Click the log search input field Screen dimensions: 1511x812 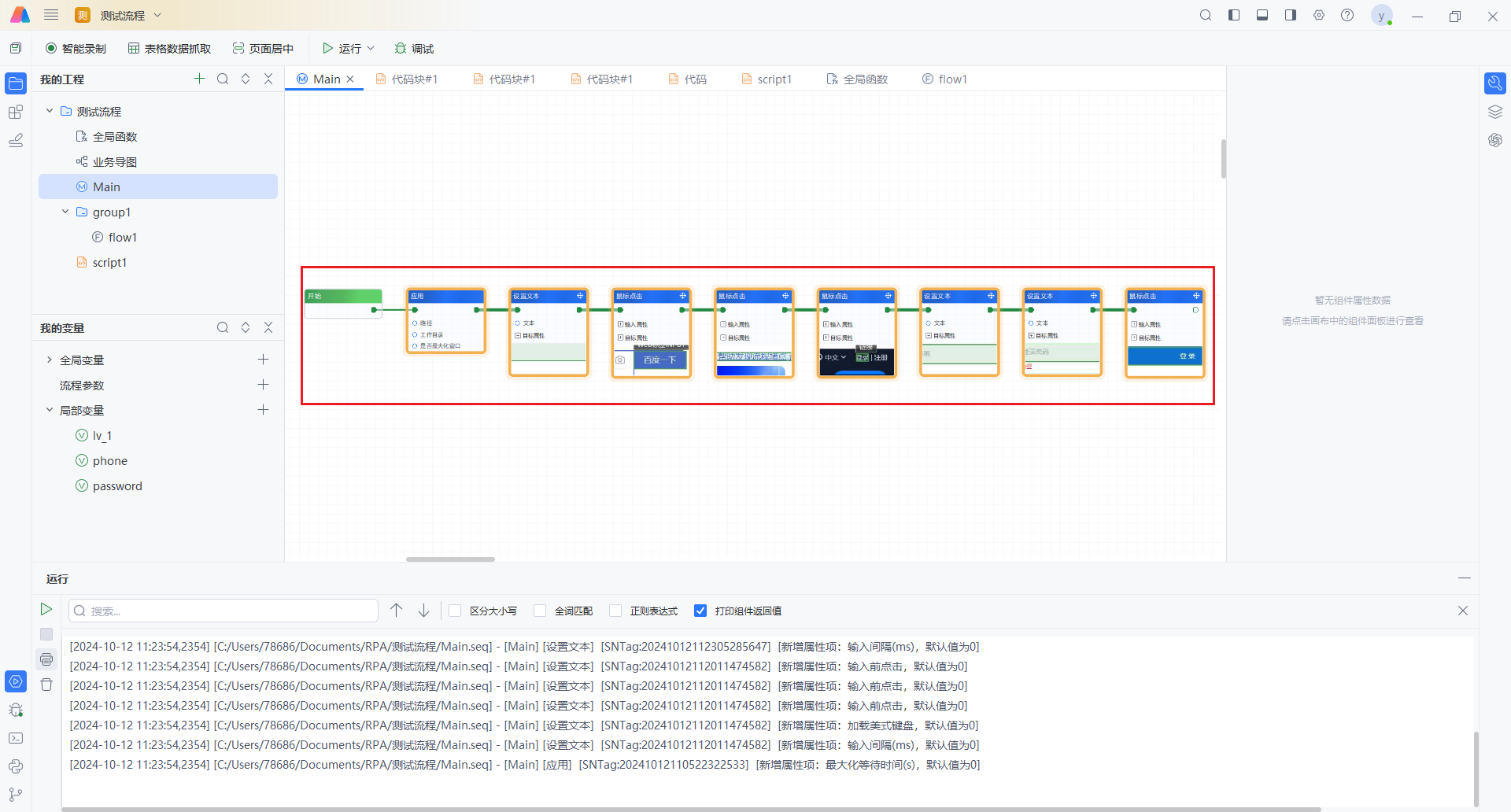coord(224,611)
